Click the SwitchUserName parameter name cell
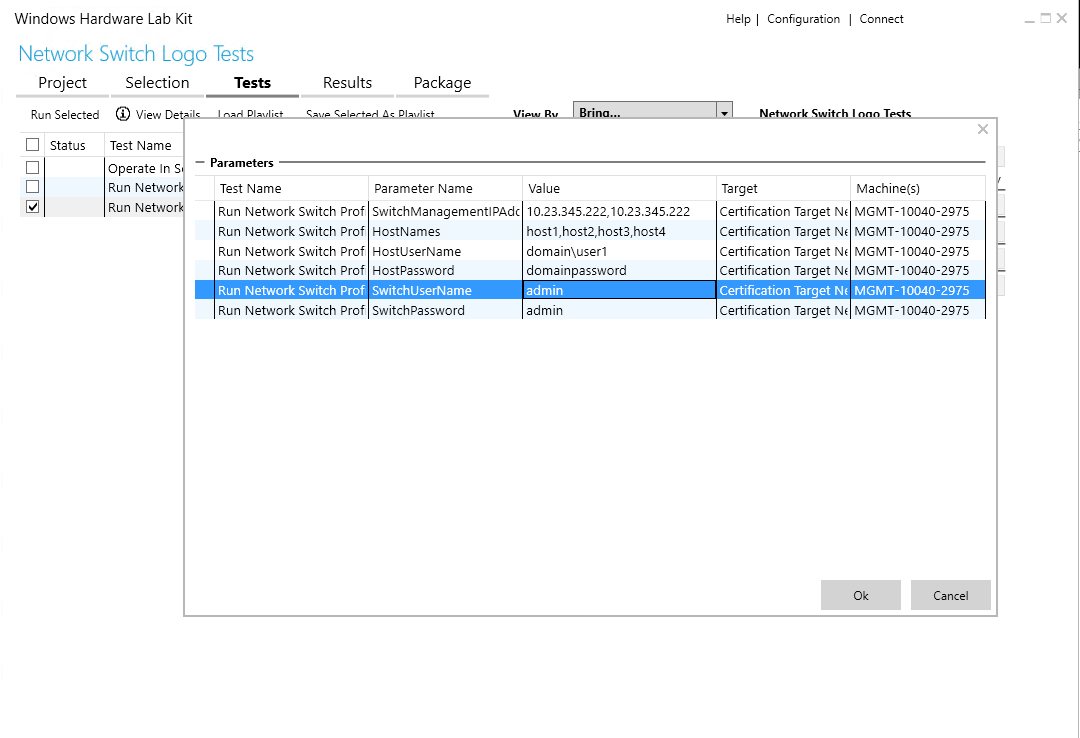Viewport: 1080px width, 738px height. pos(445,290)
